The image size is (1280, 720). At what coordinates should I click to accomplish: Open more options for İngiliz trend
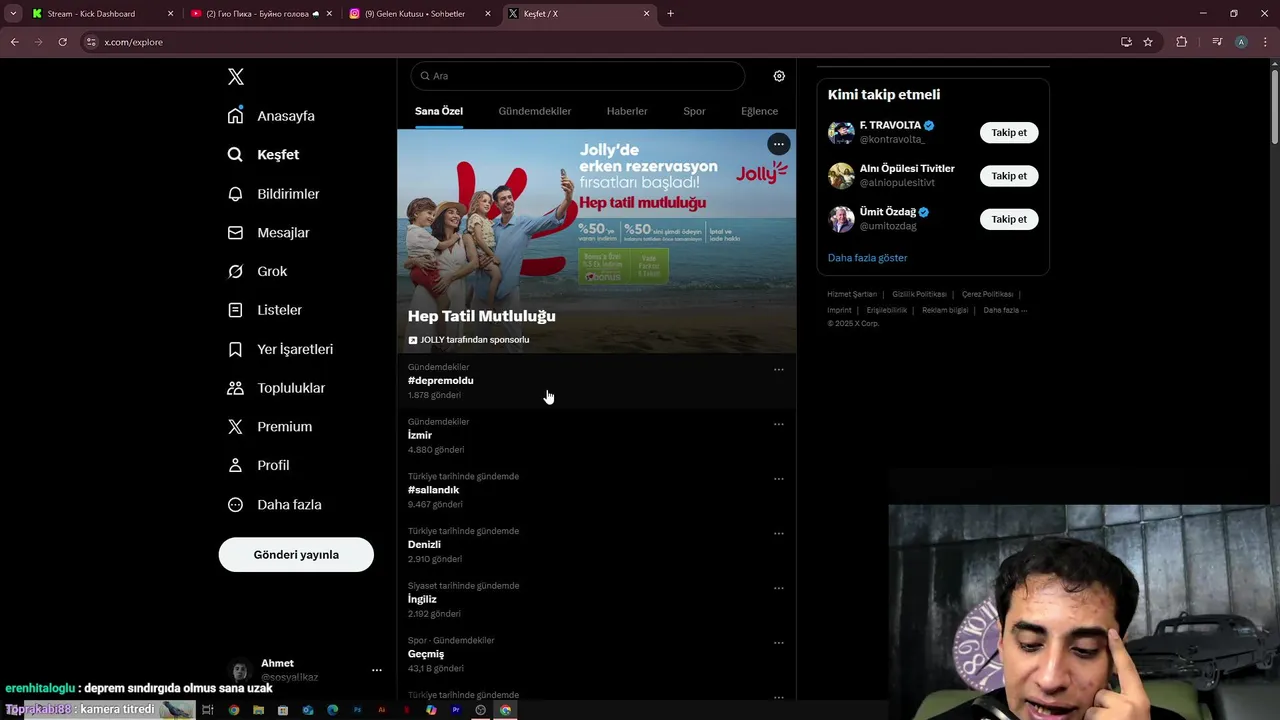[778, 589]
